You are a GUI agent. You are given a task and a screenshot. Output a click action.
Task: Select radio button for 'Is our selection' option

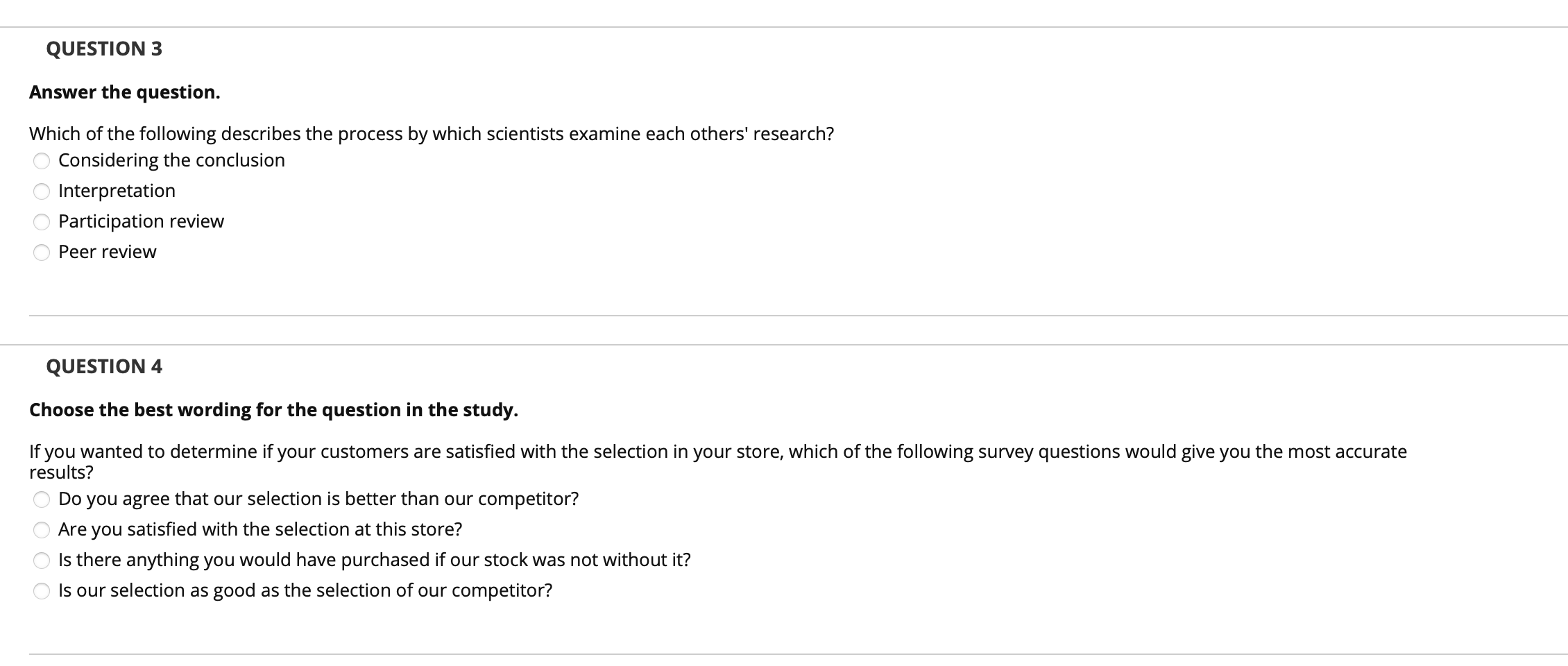coord(42,591)
